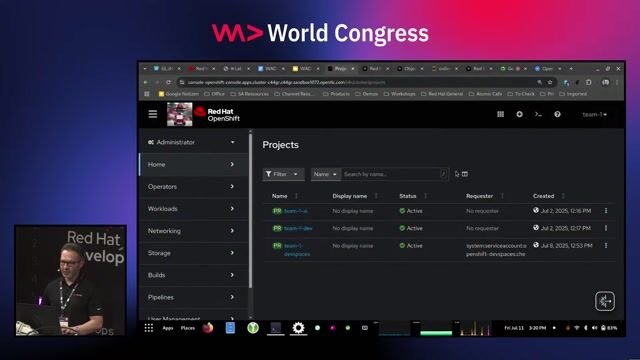Image resolution: width=640 pixels, height=360 pixels.
Task: Open the browser apps grid in bookmarks bar
Action: tap(147, 94)
